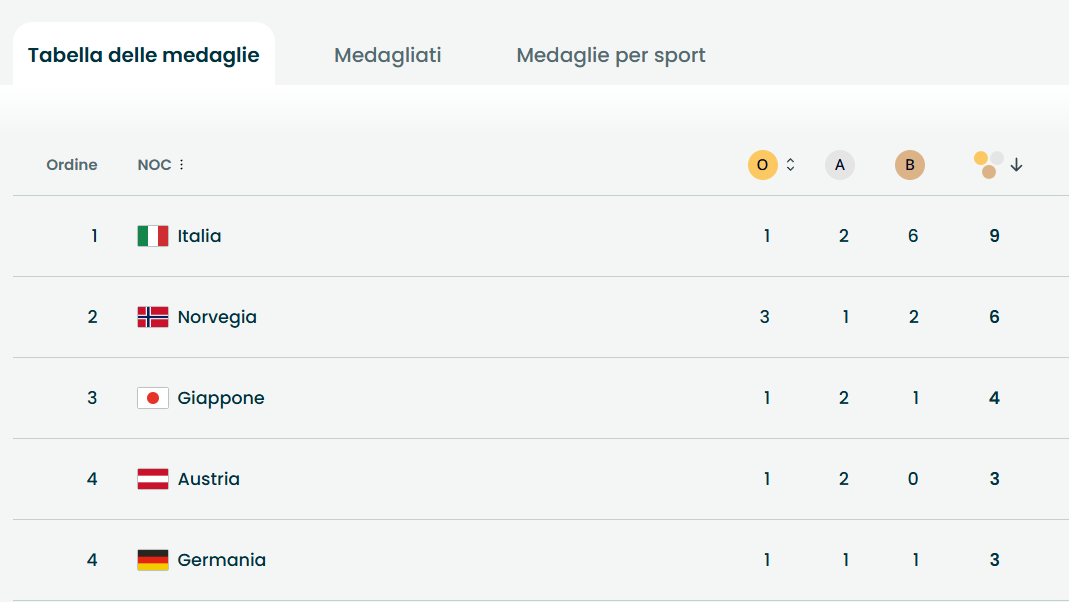Select the bronze medal B column icon
This screenshot has width=1069, height=602.
point(909,164)
